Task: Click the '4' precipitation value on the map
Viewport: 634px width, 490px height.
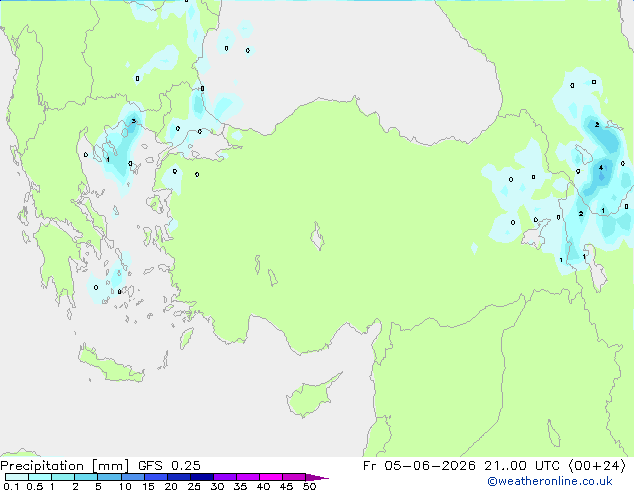Action: 601,167
